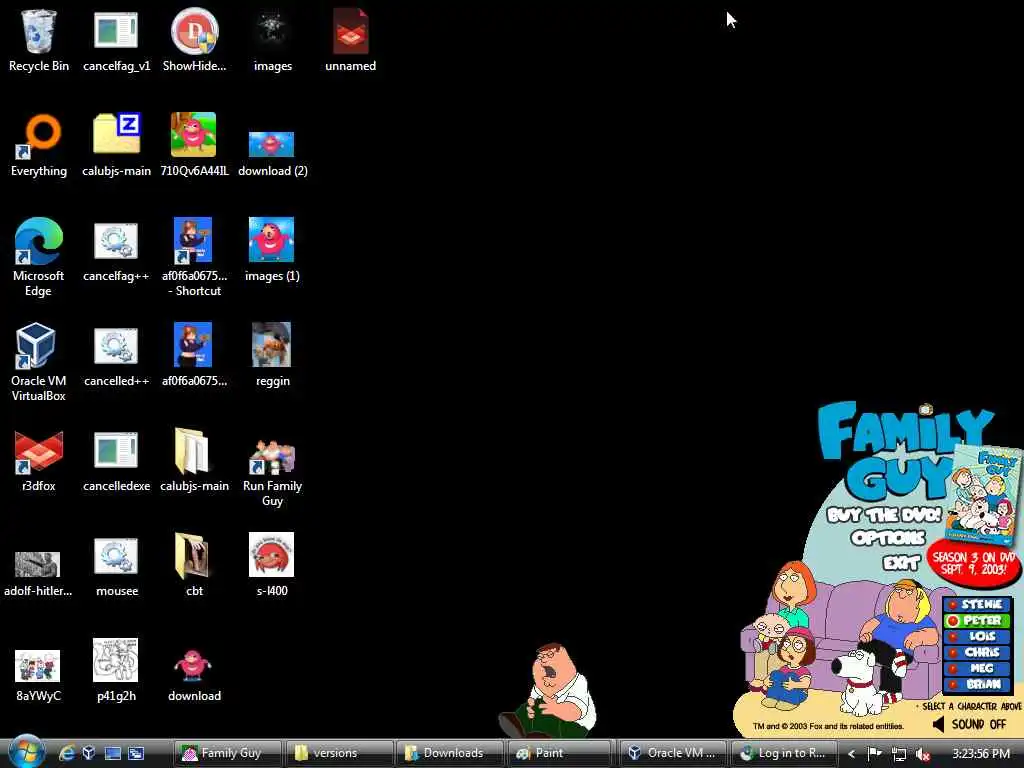Expand hidden system tray icons arrow

[852, 754]
